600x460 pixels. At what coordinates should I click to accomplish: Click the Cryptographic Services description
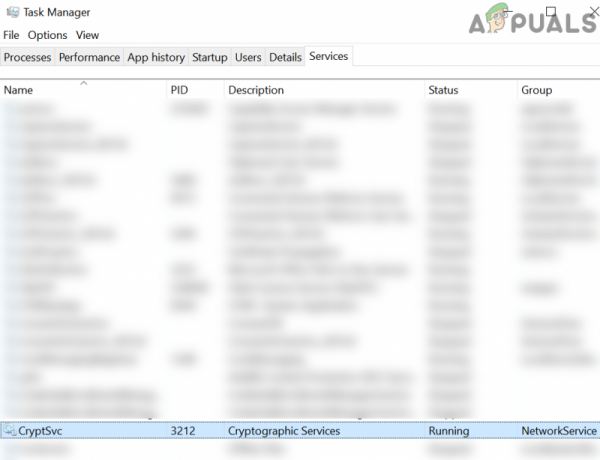click(x=284, y=431)
